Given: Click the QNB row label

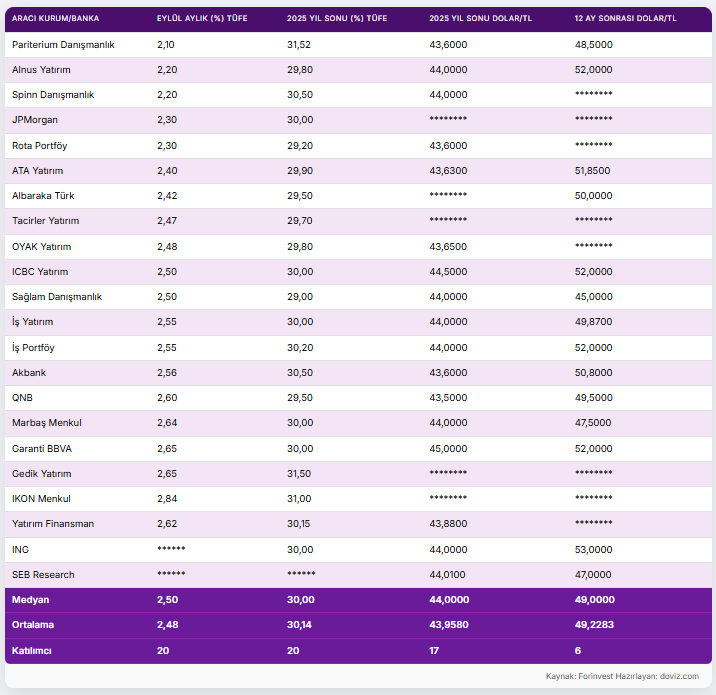Looking at the screenshot, I should tap(22, 398).
